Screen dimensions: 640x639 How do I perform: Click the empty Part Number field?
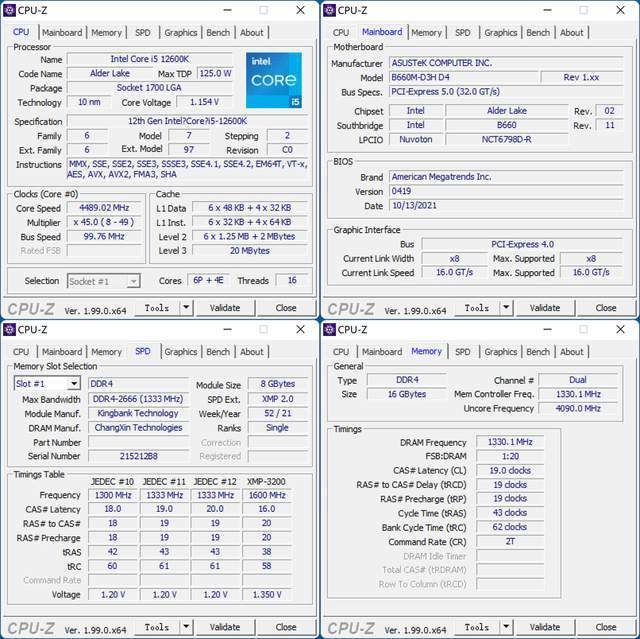[x=138, y=442]
